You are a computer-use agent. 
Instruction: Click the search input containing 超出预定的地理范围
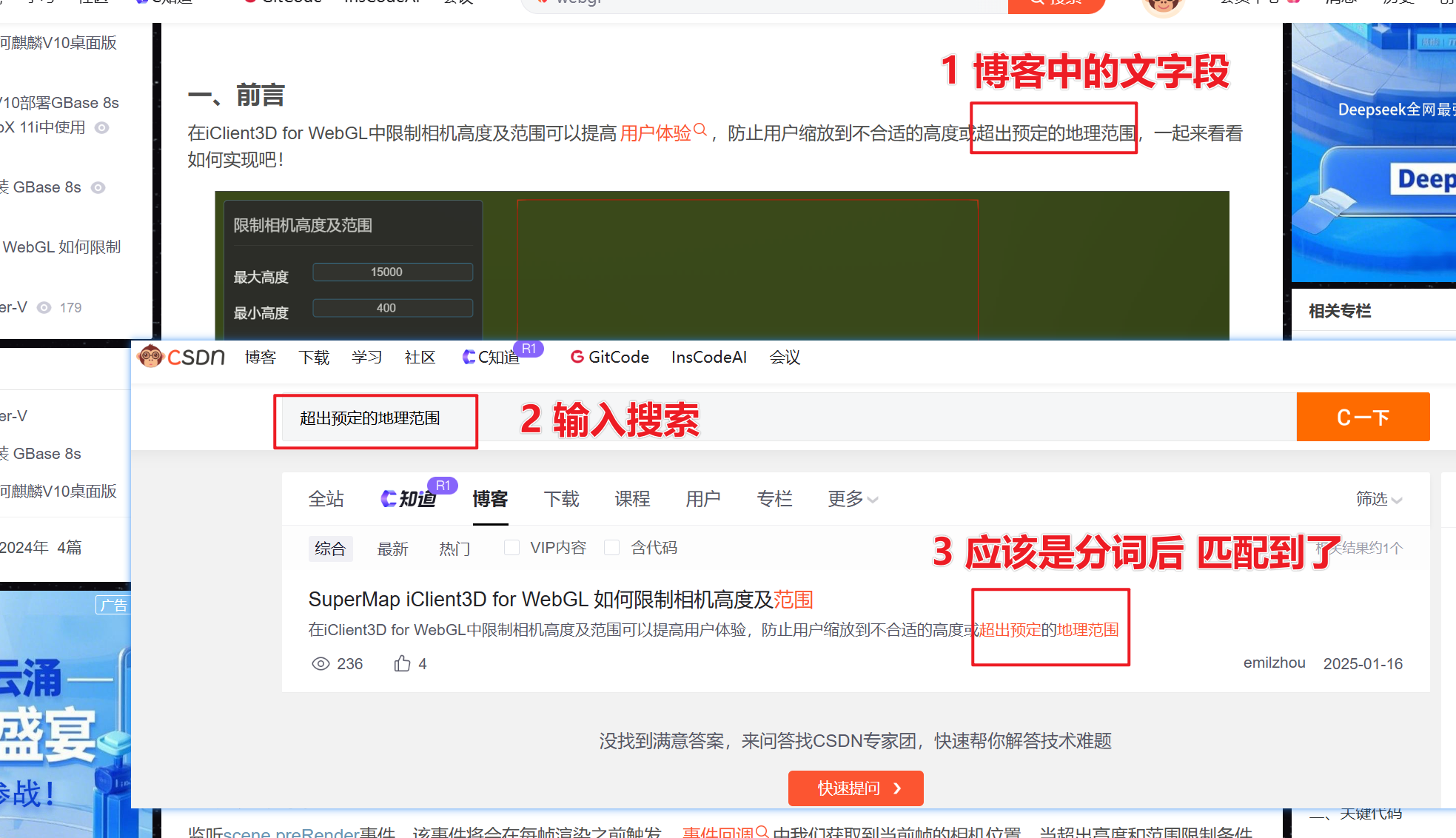point(788,418)
